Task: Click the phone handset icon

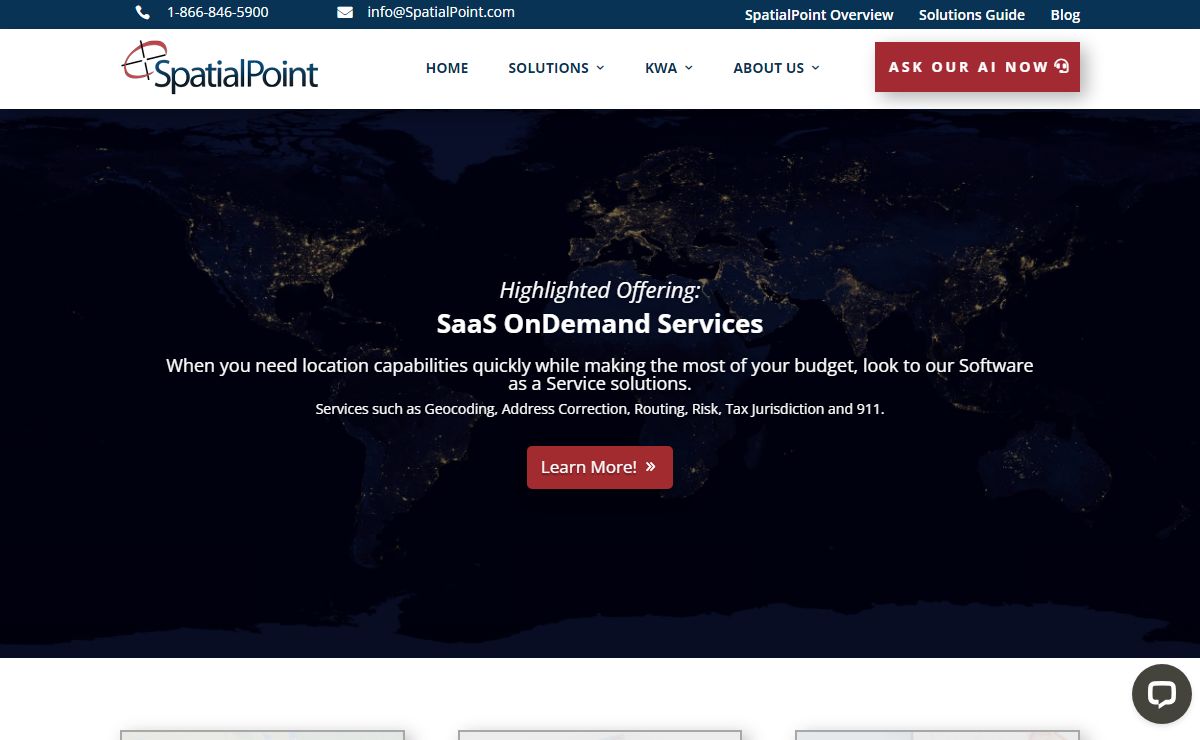Action: coord(143,13)
